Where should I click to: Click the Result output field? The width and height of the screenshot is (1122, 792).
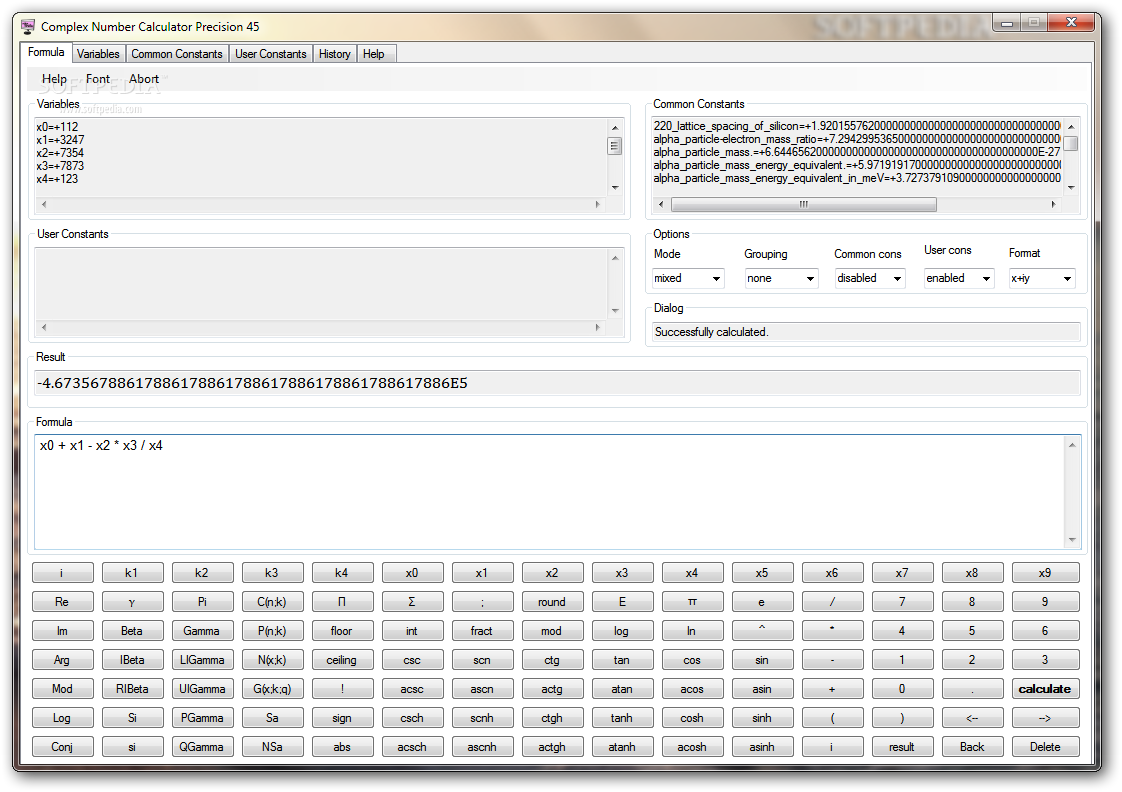557,383
